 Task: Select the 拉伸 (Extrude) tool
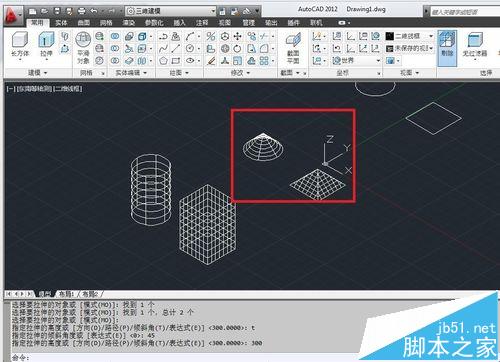[x=46, y=47]
